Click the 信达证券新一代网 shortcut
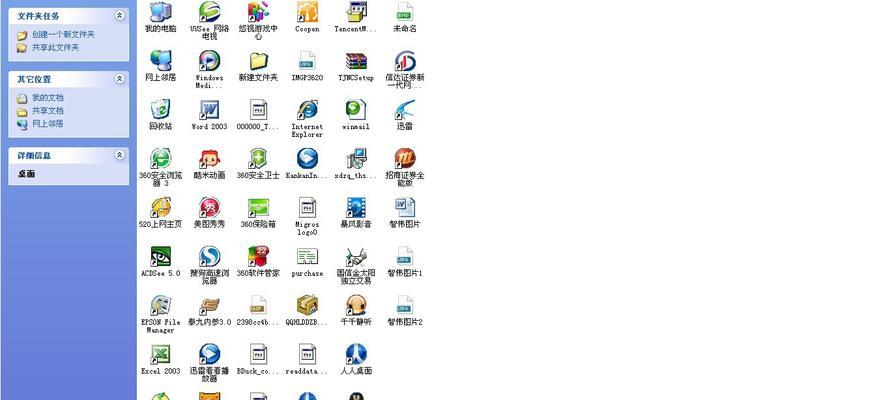Viewport: 879px width, 400px height. pyautogui.click(x=405, y=61)
